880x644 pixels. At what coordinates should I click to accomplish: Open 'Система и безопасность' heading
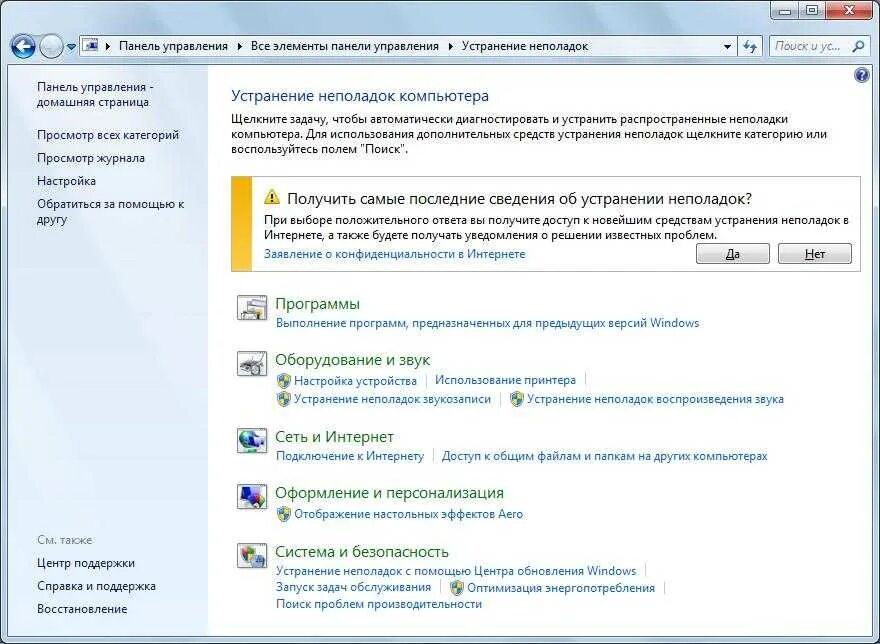tap(361, 552)
